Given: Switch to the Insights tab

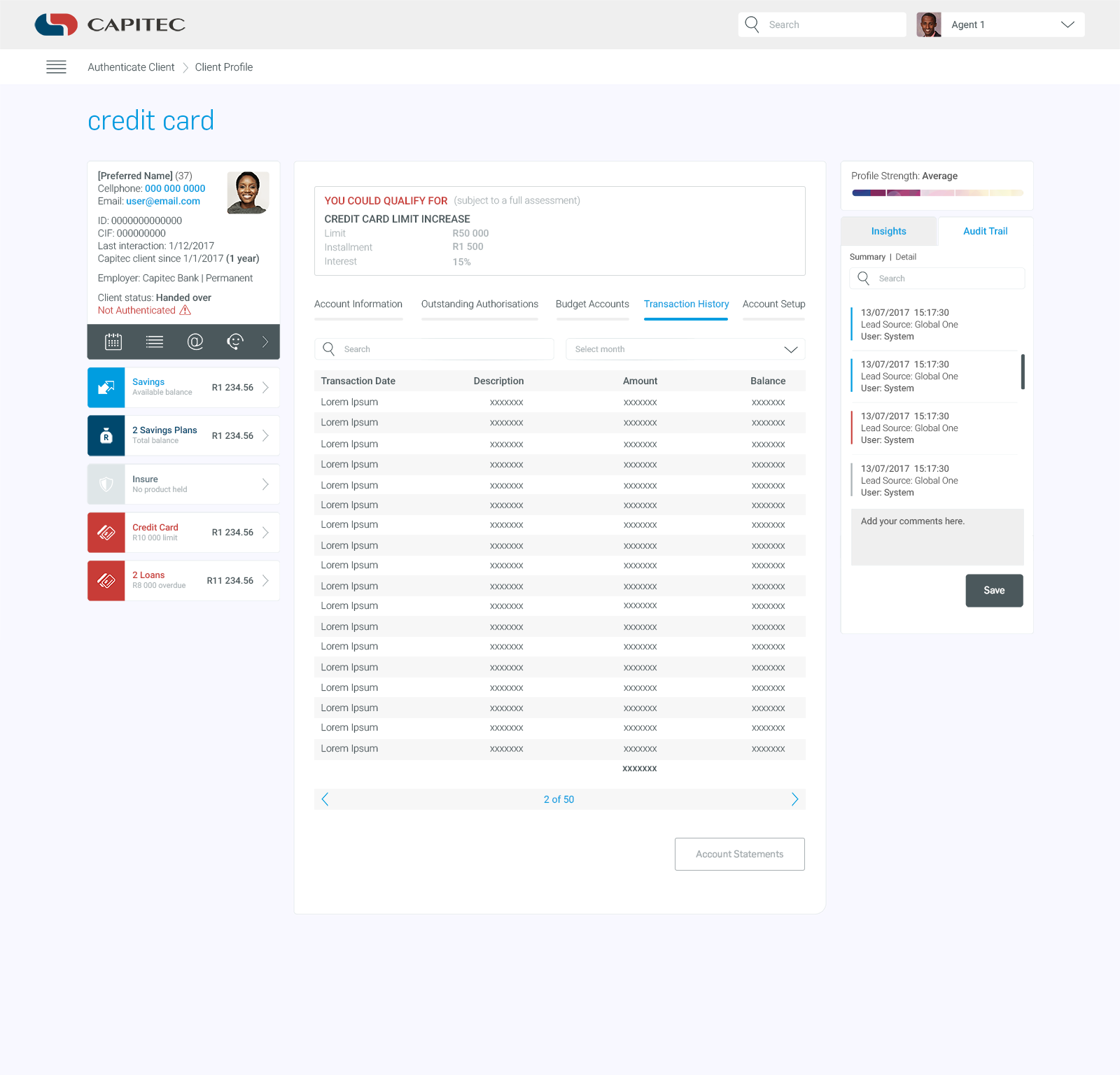Looking at the screenshot, I should 888,231.
